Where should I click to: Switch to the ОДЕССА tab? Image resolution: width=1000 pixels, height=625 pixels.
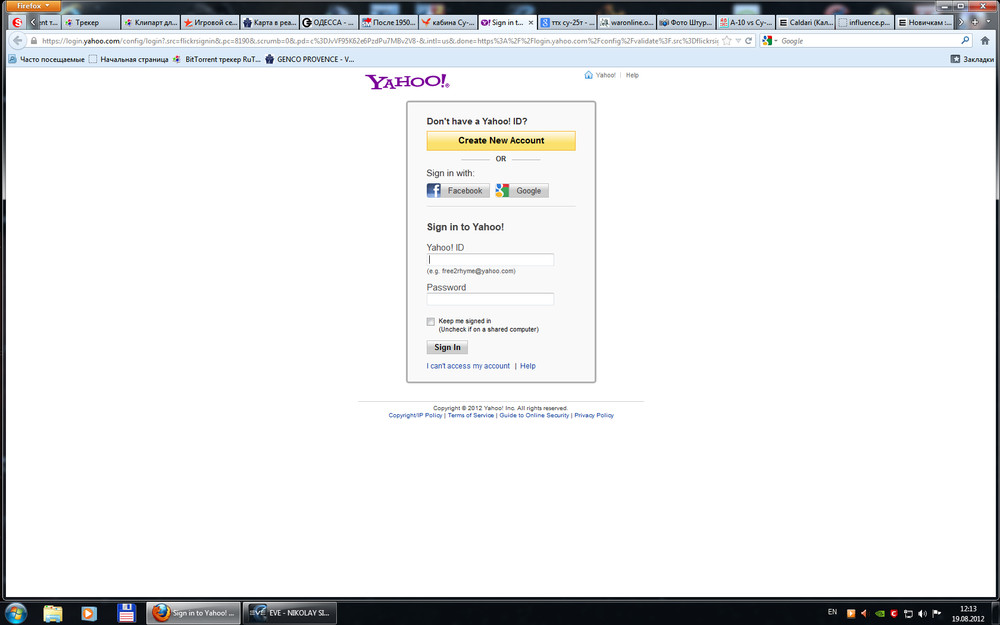point(329,22)
